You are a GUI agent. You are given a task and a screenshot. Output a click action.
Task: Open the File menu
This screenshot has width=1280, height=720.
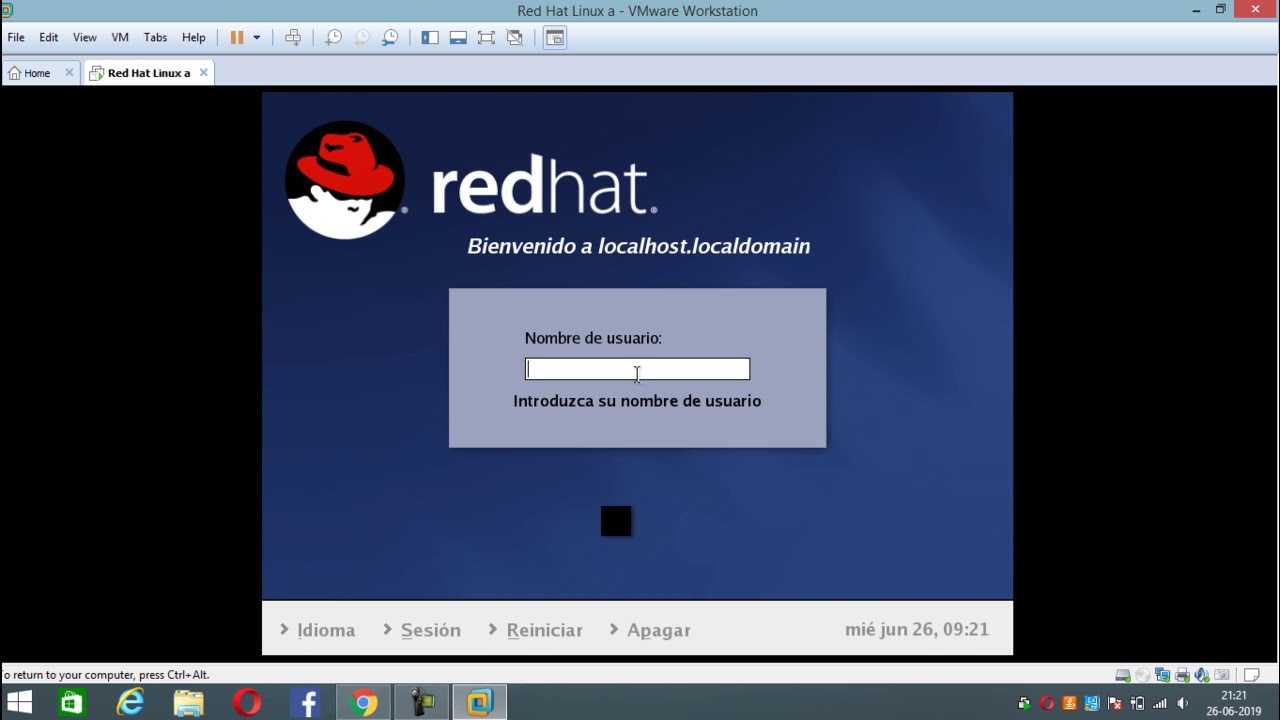(16, 37)
